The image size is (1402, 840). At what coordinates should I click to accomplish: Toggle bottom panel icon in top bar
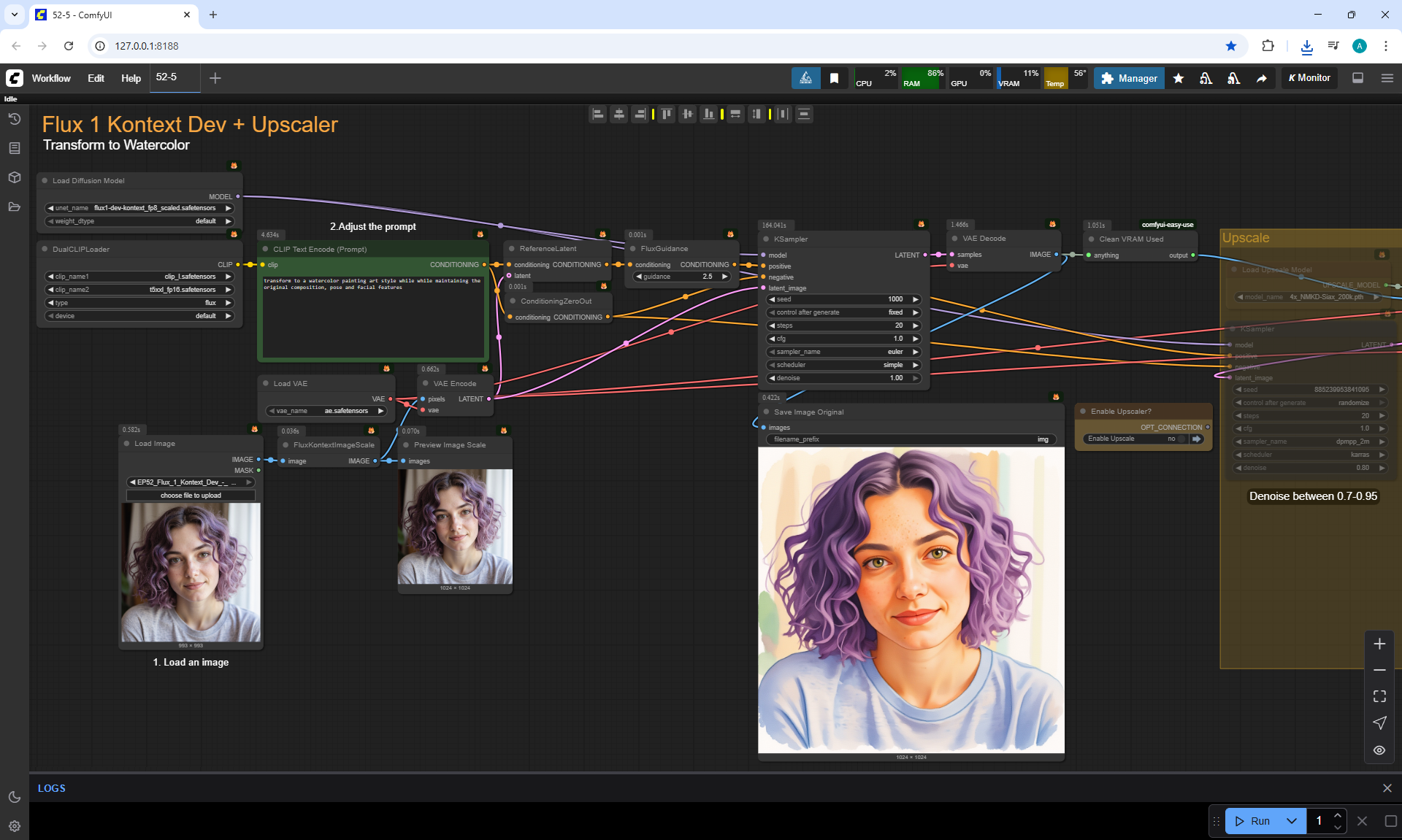(x=1357, y=78)
